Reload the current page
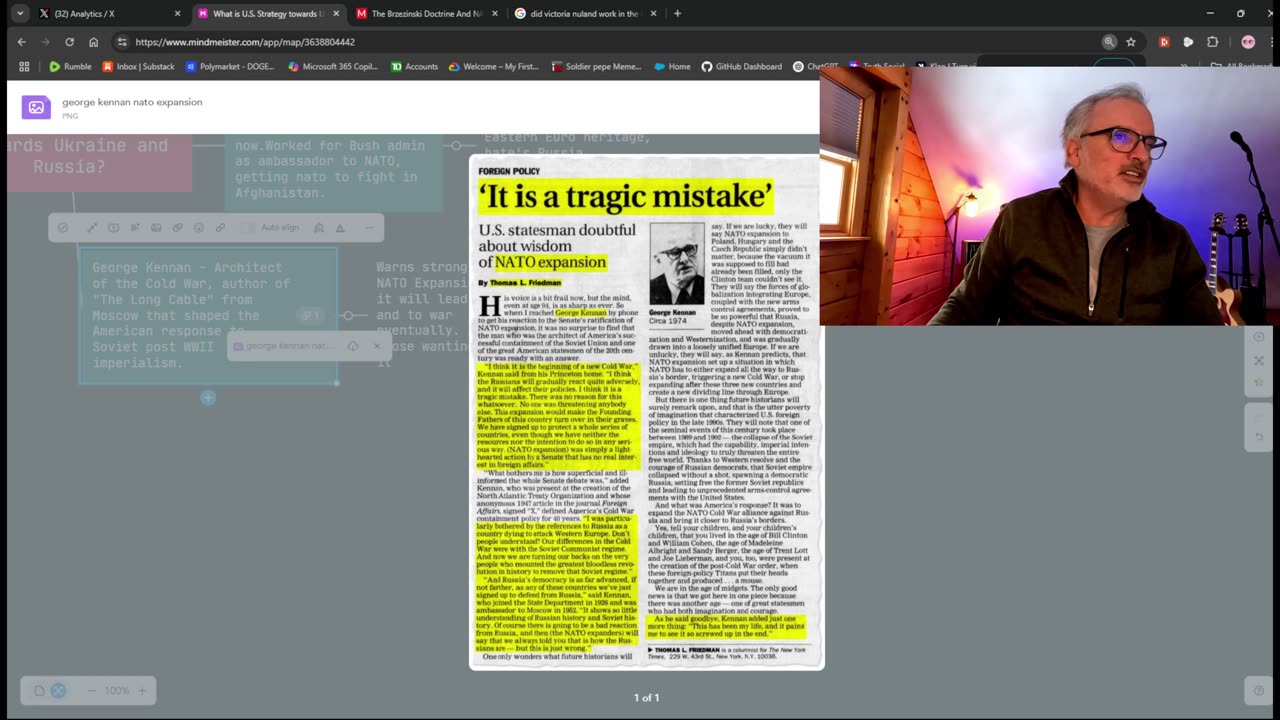 [69, 42]
